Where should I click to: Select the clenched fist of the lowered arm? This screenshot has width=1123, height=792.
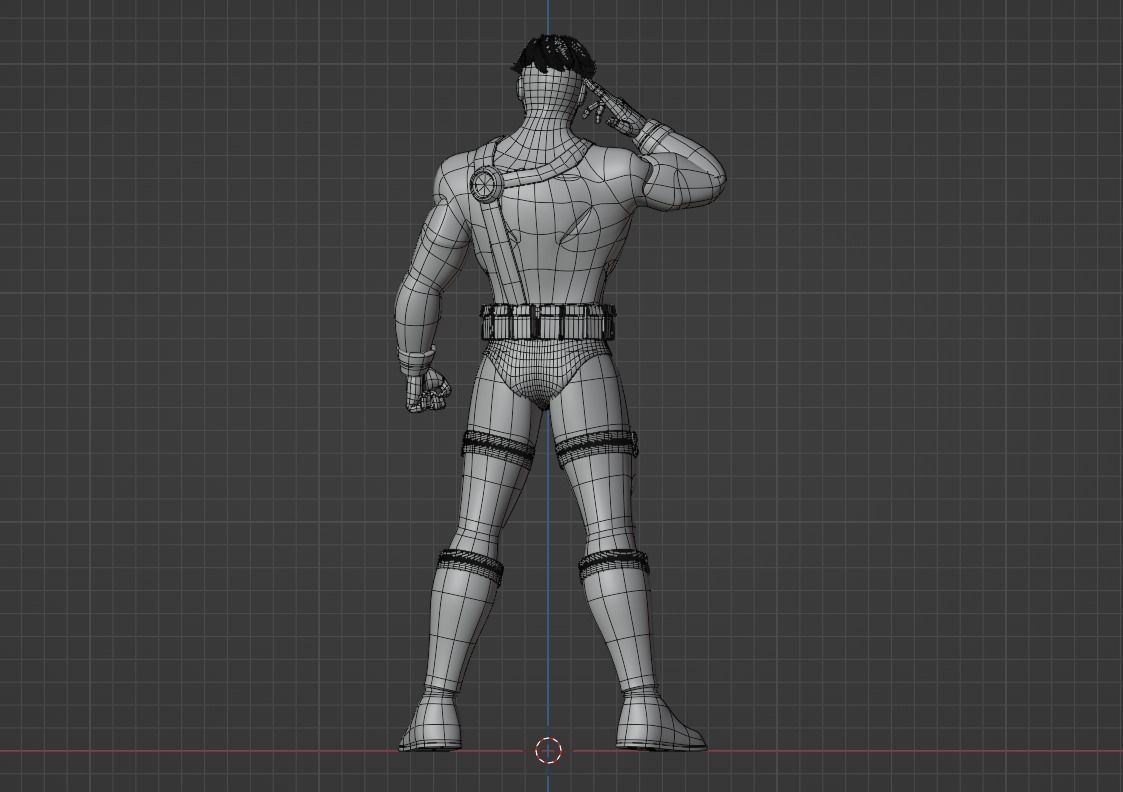tap(428, 392)
